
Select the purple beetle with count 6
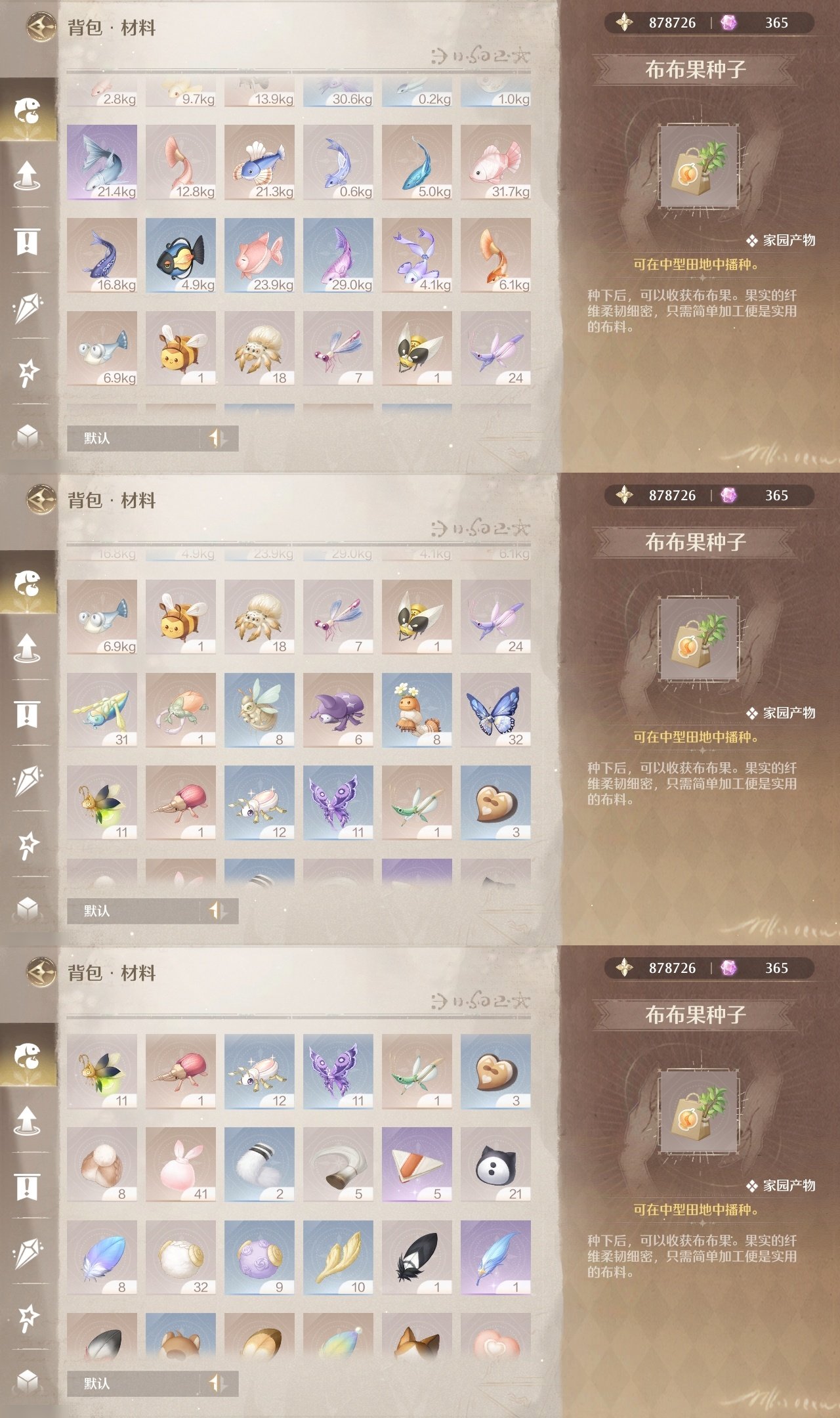pos(338,710)
